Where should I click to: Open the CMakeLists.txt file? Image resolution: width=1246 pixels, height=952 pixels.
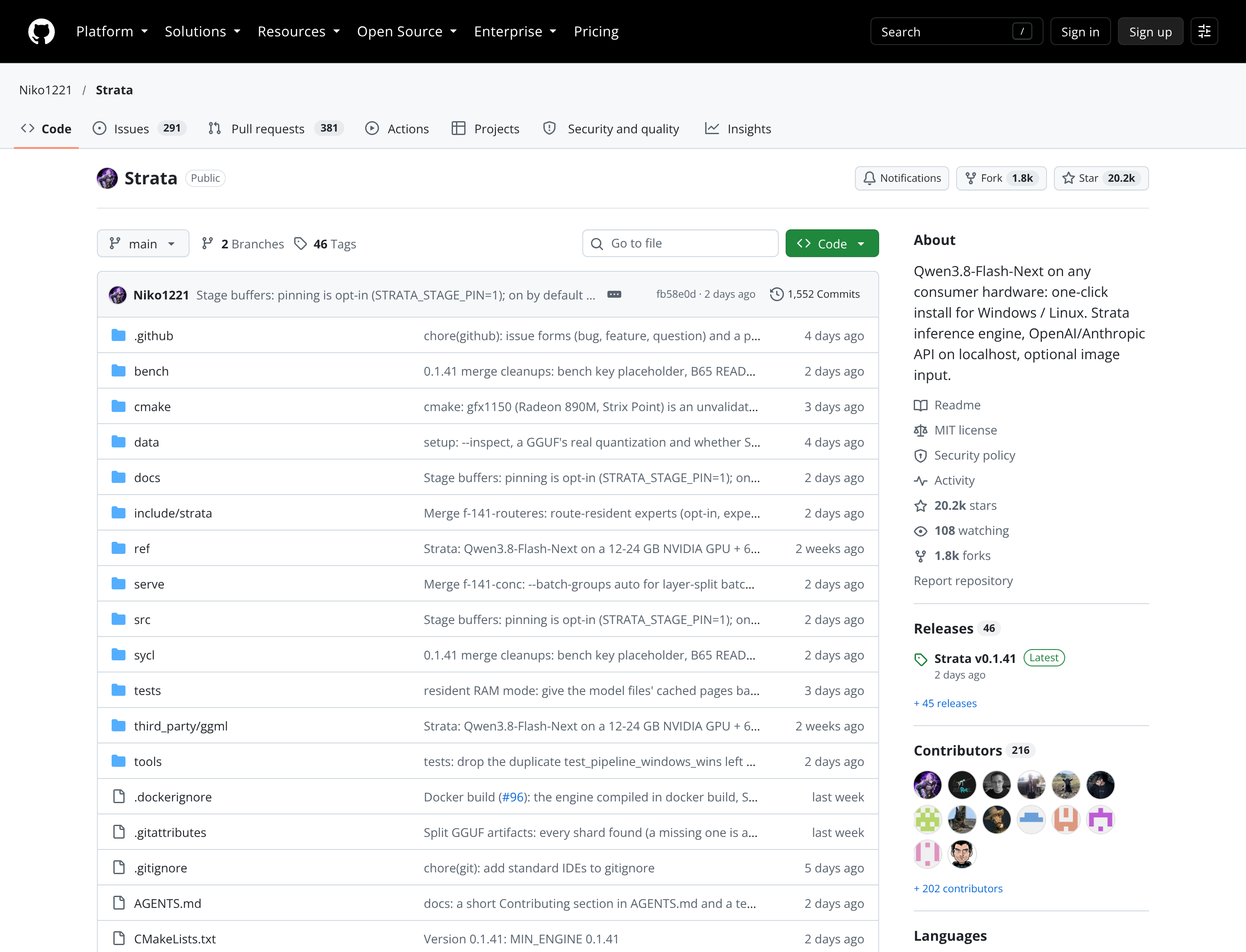point(175,939)
